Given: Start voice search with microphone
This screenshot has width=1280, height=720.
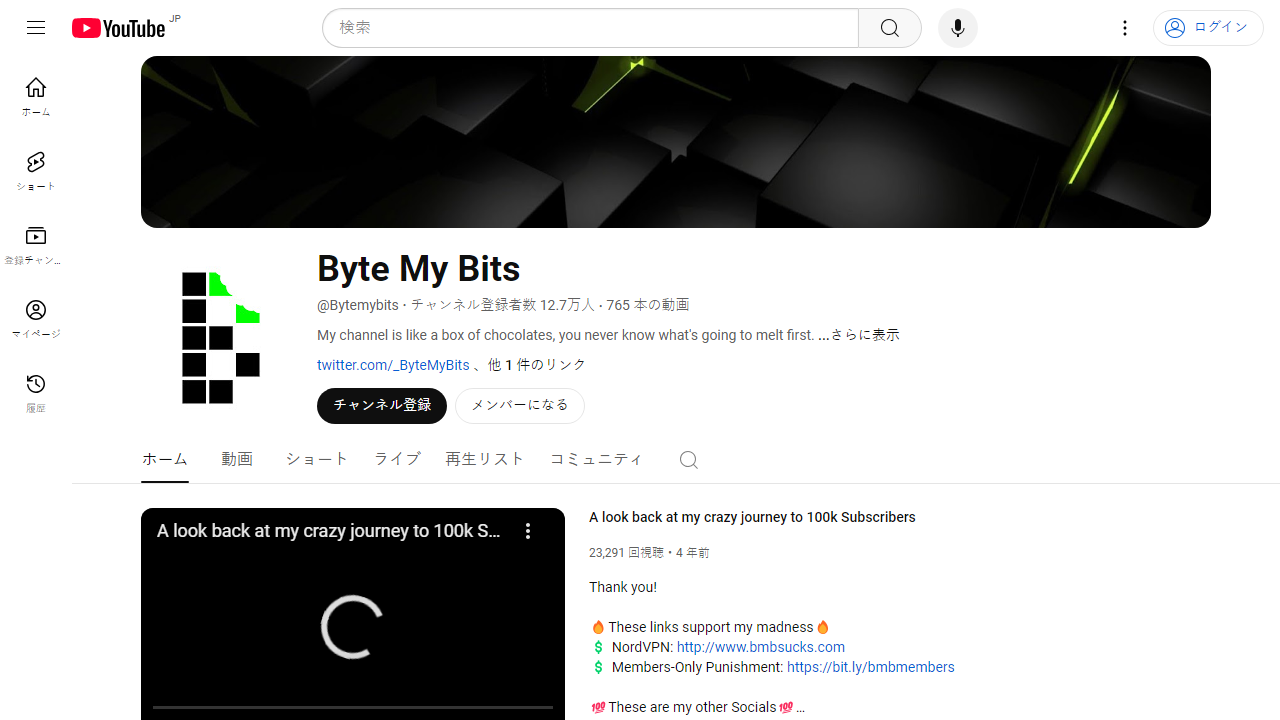Looking at the screenshot, I should tap(957, 28).
